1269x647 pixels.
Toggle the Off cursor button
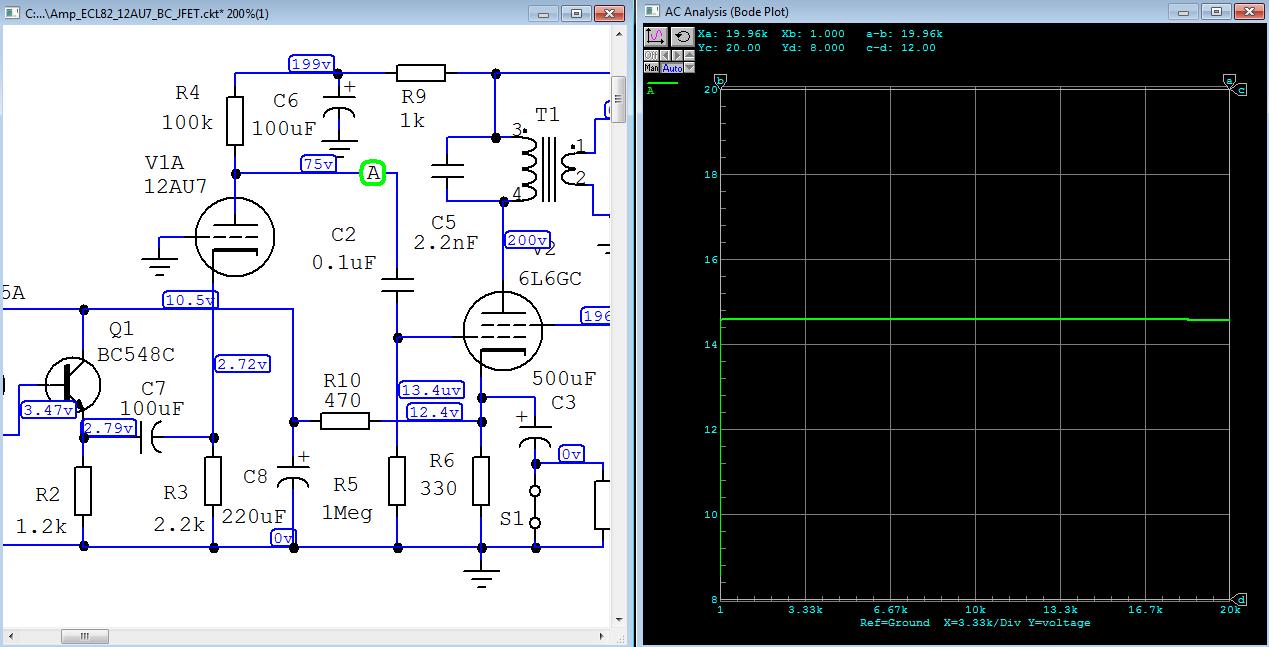(x=651, y=55)
